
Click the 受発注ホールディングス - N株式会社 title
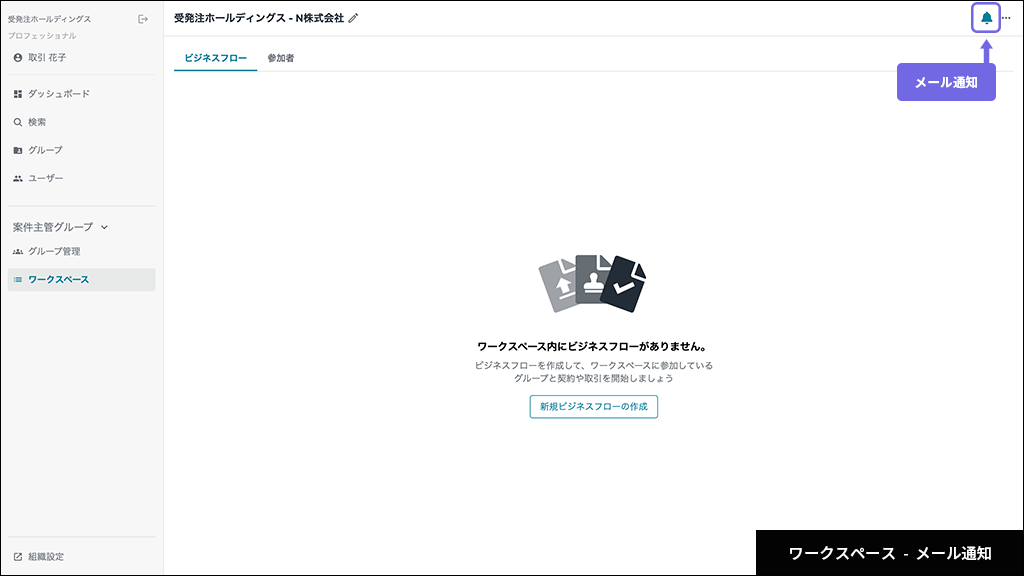[259, 18]
